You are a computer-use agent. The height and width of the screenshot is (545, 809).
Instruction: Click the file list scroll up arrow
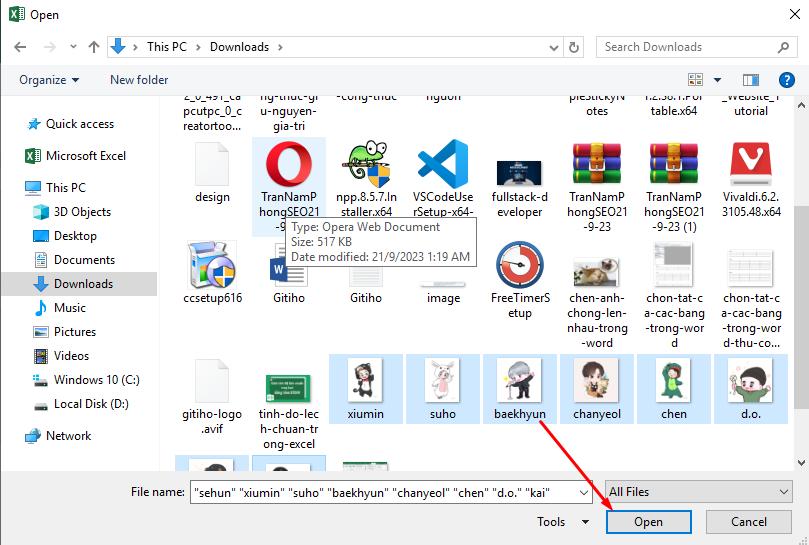click(801, 105)
